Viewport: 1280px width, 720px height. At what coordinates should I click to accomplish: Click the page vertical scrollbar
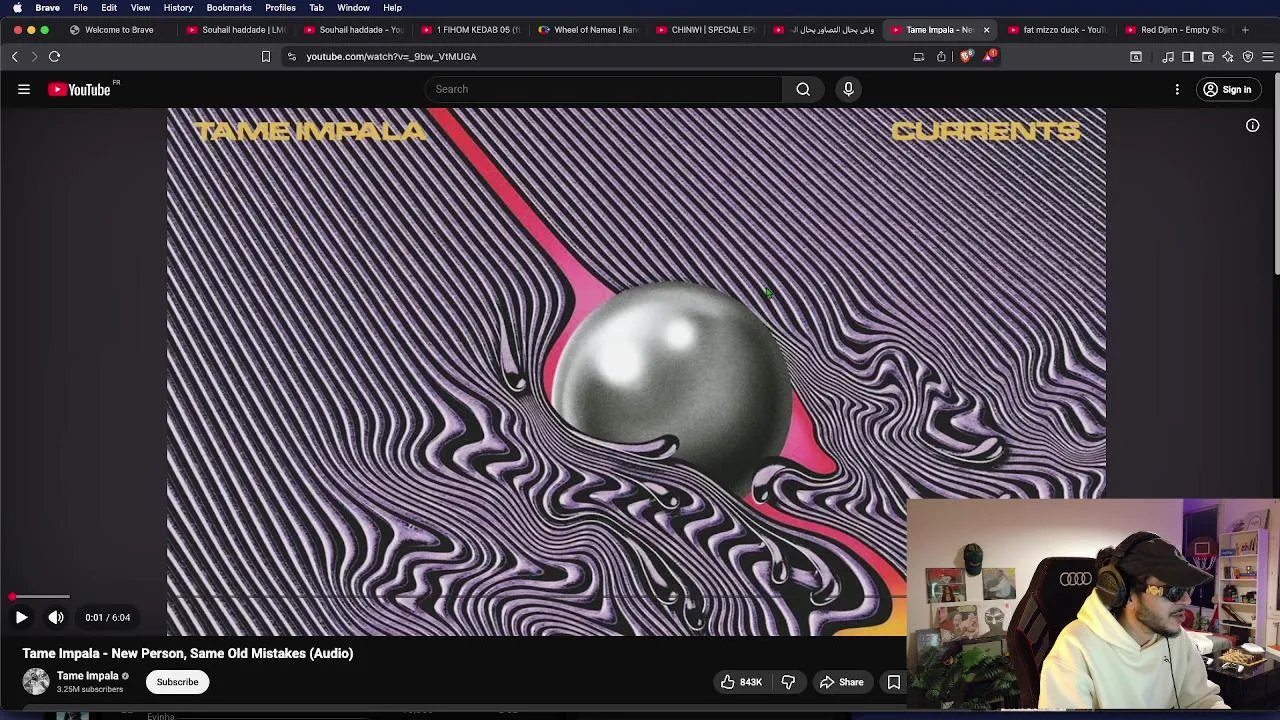click(1276, 175)
